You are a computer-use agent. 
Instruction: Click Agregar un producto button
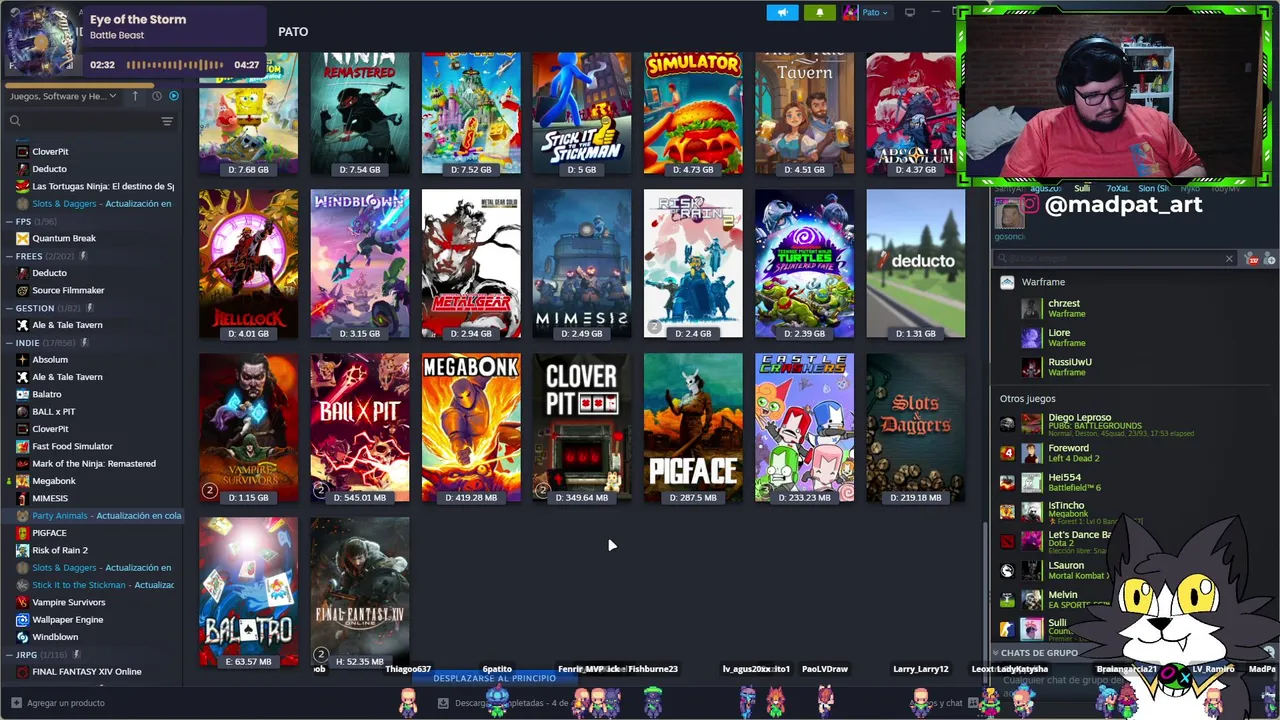56,703
